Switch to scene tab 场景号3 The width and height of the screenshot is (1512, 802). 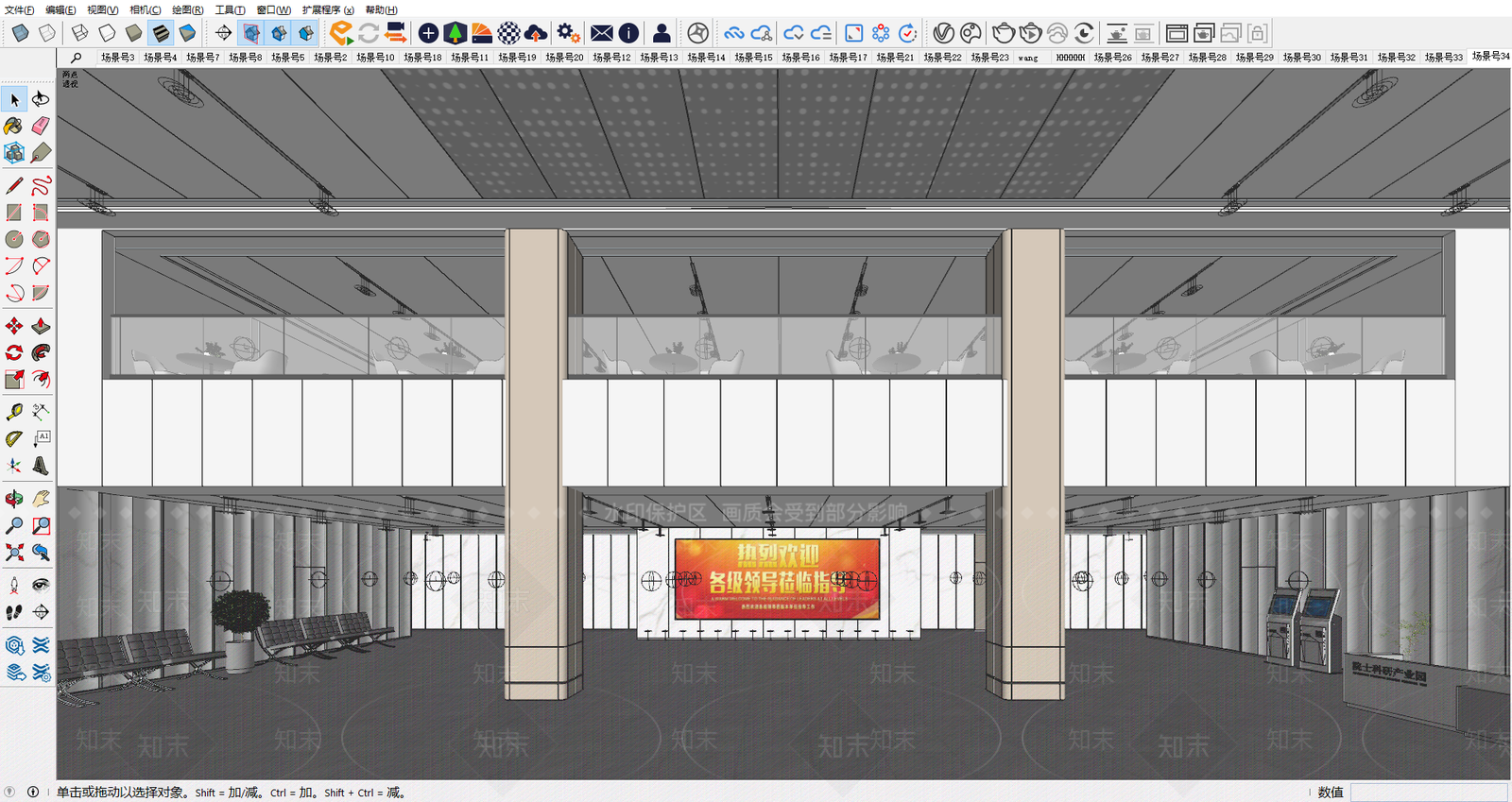coord(117,58)
